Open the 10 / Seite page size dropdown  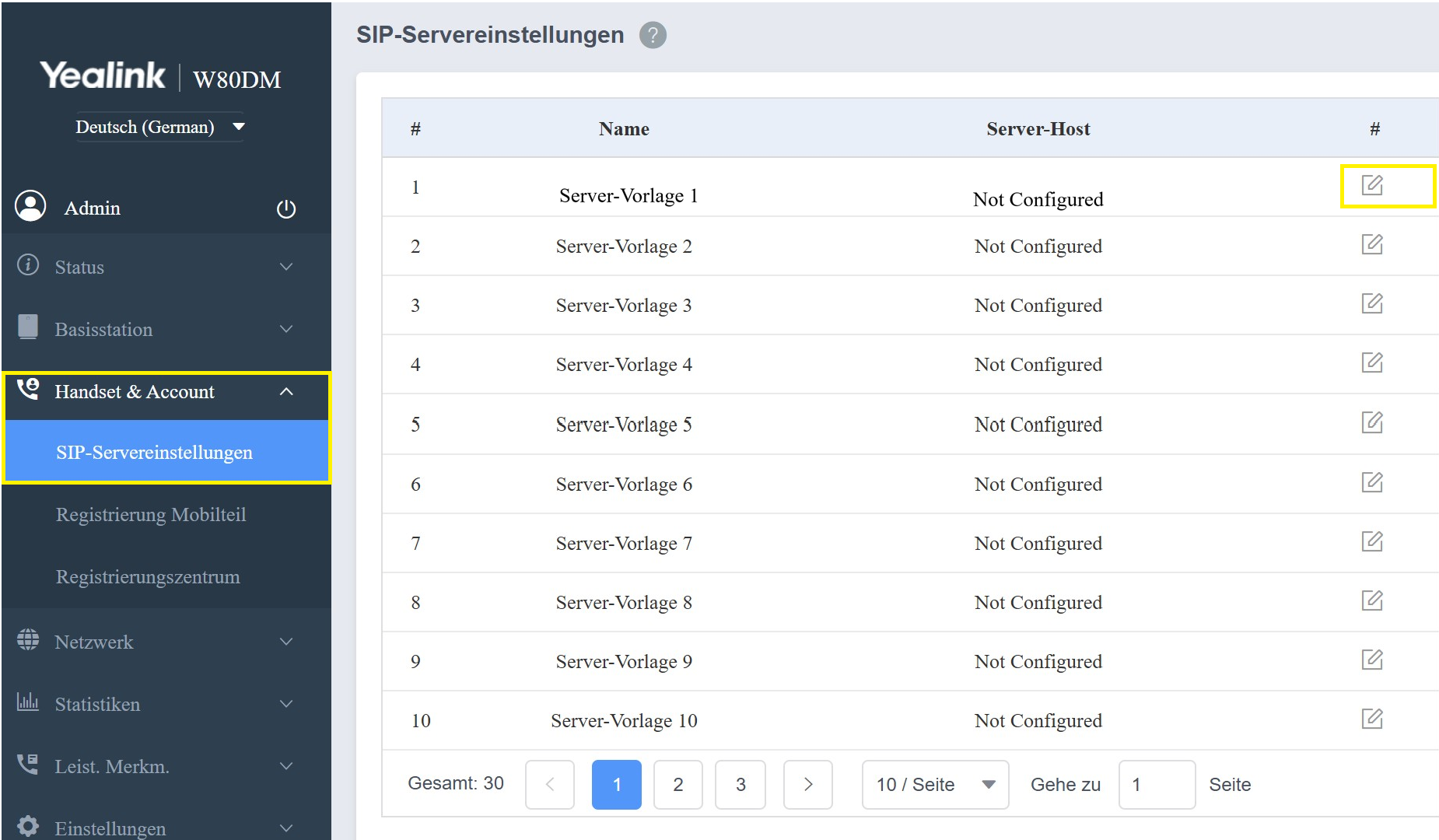(935, 784)
